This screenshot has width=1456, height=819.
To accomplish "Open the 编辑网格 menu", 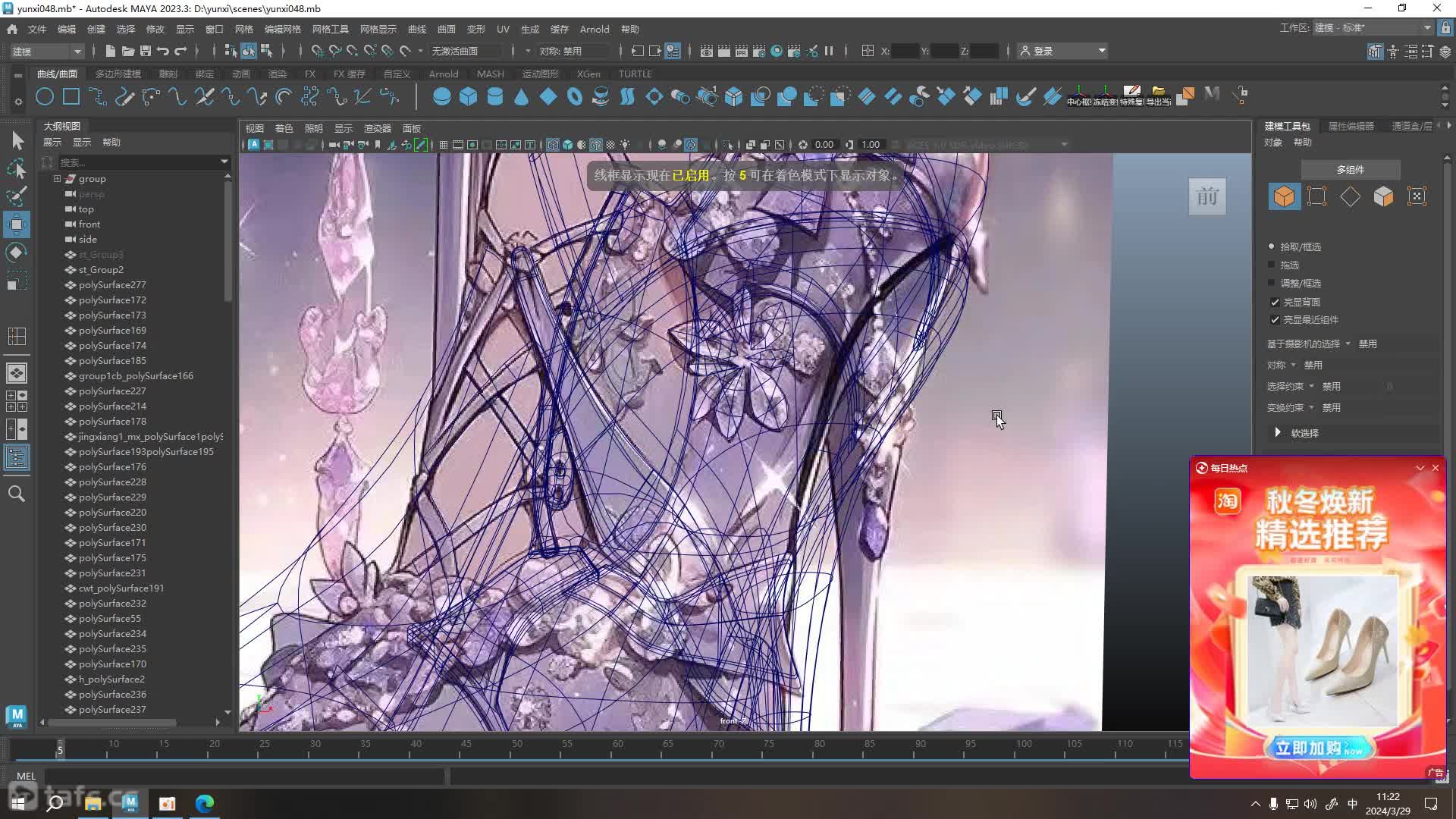I will click(x=283, y=29).
